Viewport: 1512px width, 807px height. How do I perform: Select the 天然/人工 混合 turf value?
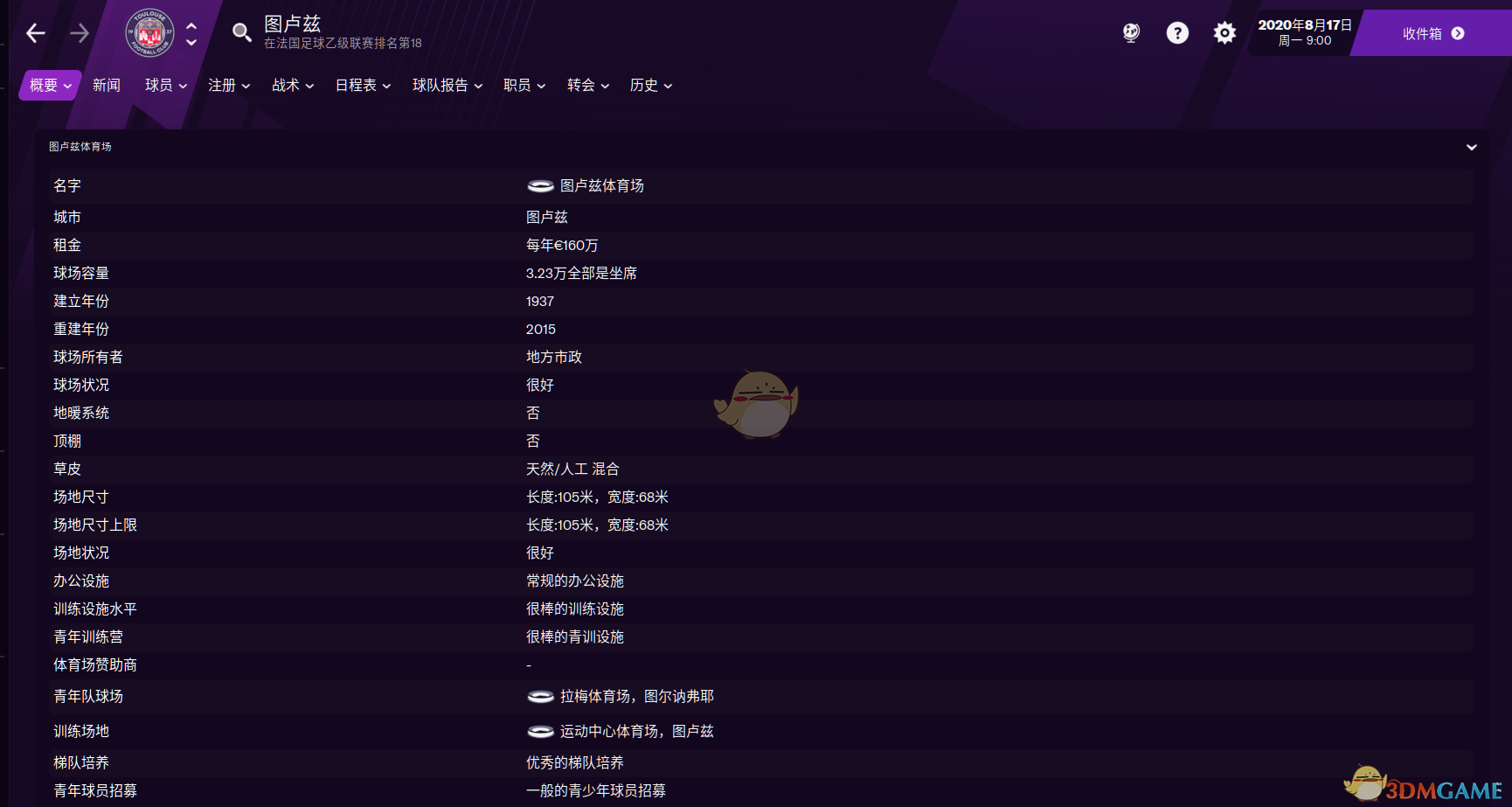[572, 469]
